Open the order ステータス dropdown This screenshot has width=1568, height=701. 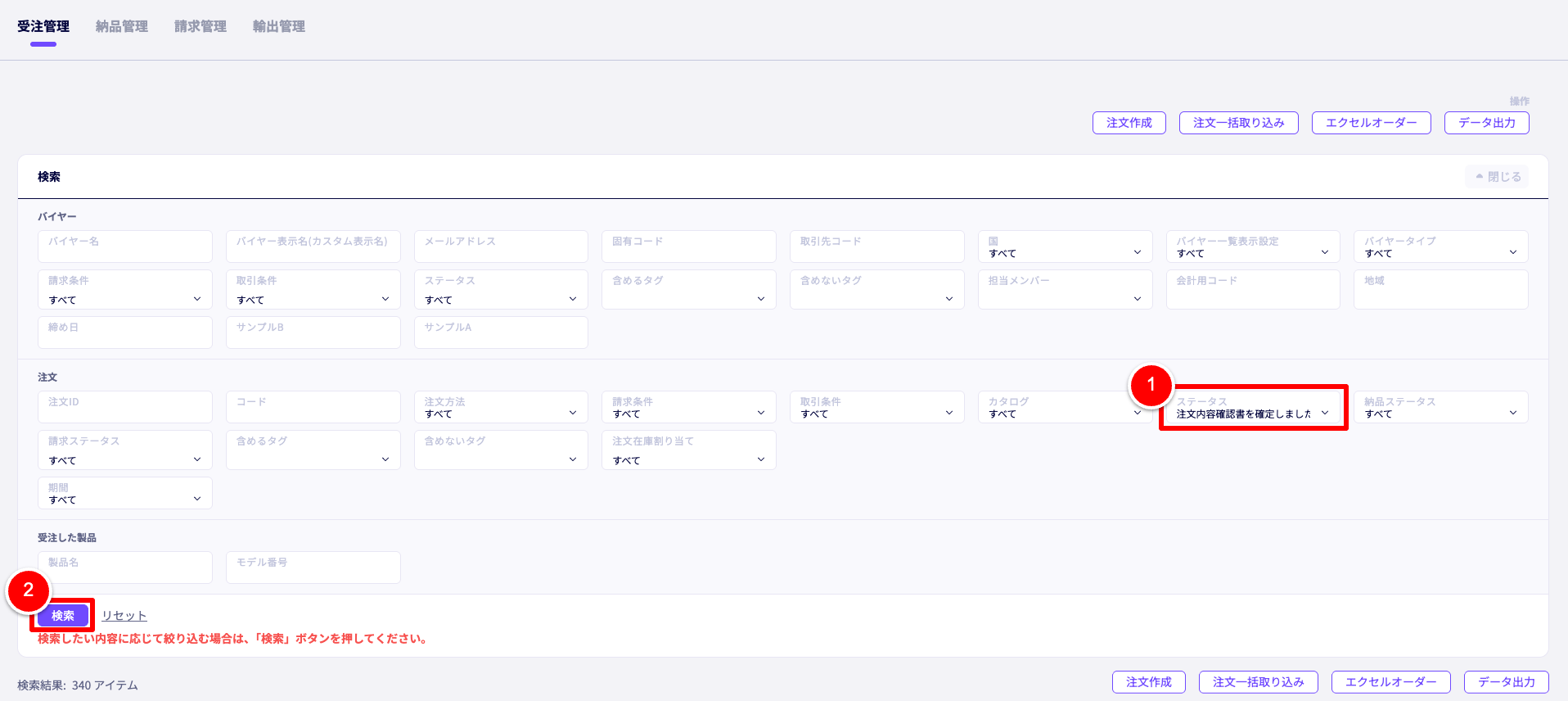[1252, 408]
